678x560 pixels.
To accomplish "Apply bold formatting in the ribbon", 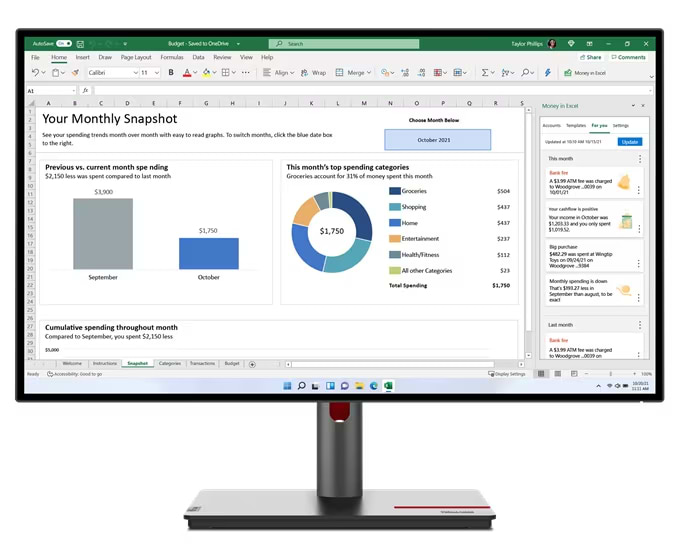I will point(172,73).
